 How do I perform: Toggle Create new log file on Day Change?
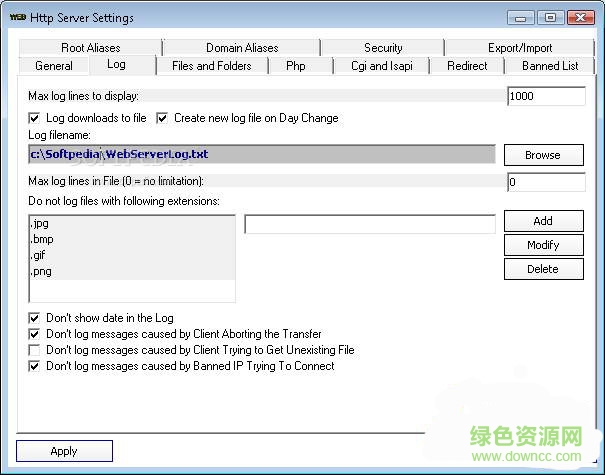[163, 118]
